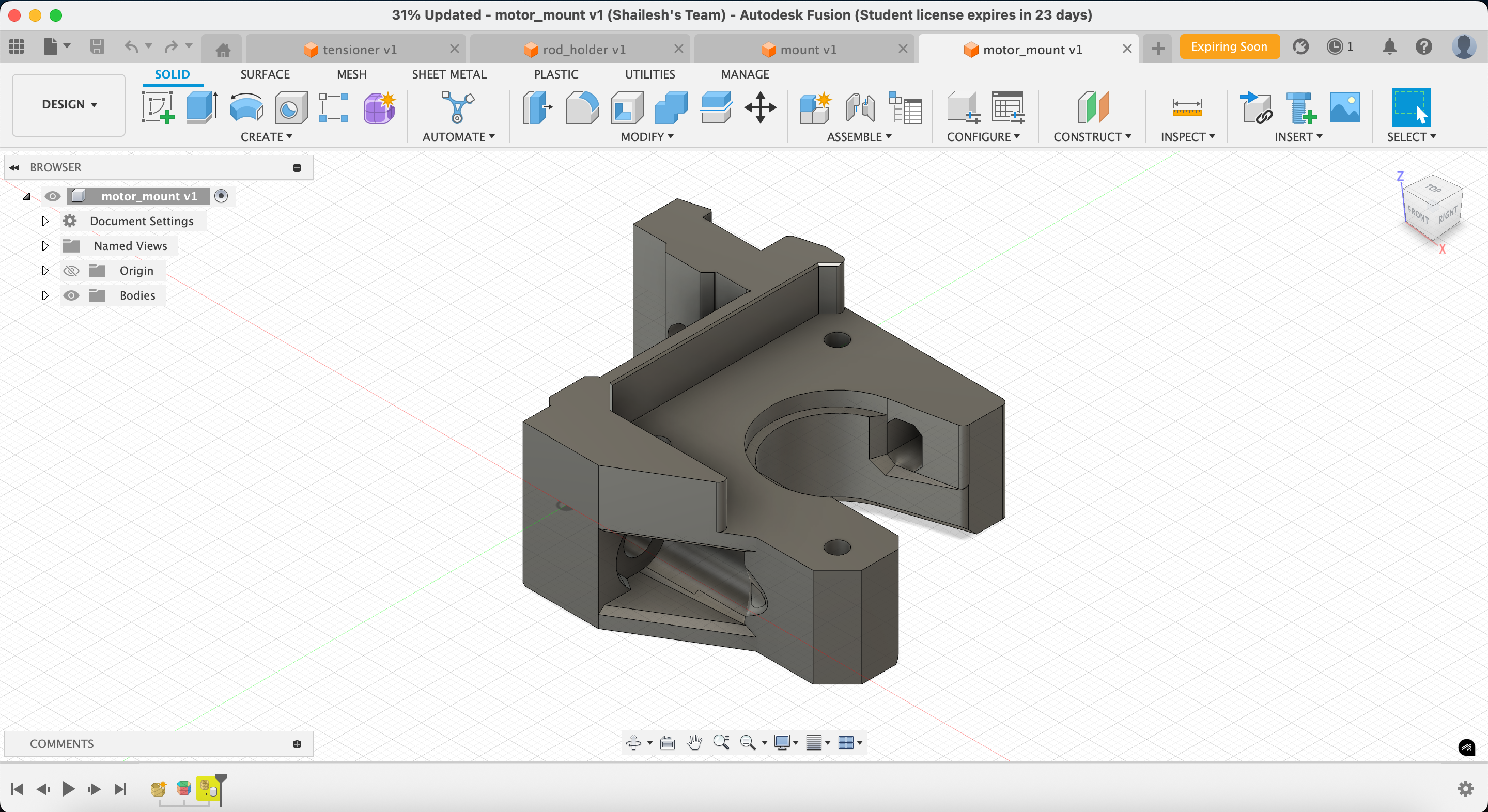Click the Zoom tool icon
This screenshot has width=1488, height=812.
(721, 742)
